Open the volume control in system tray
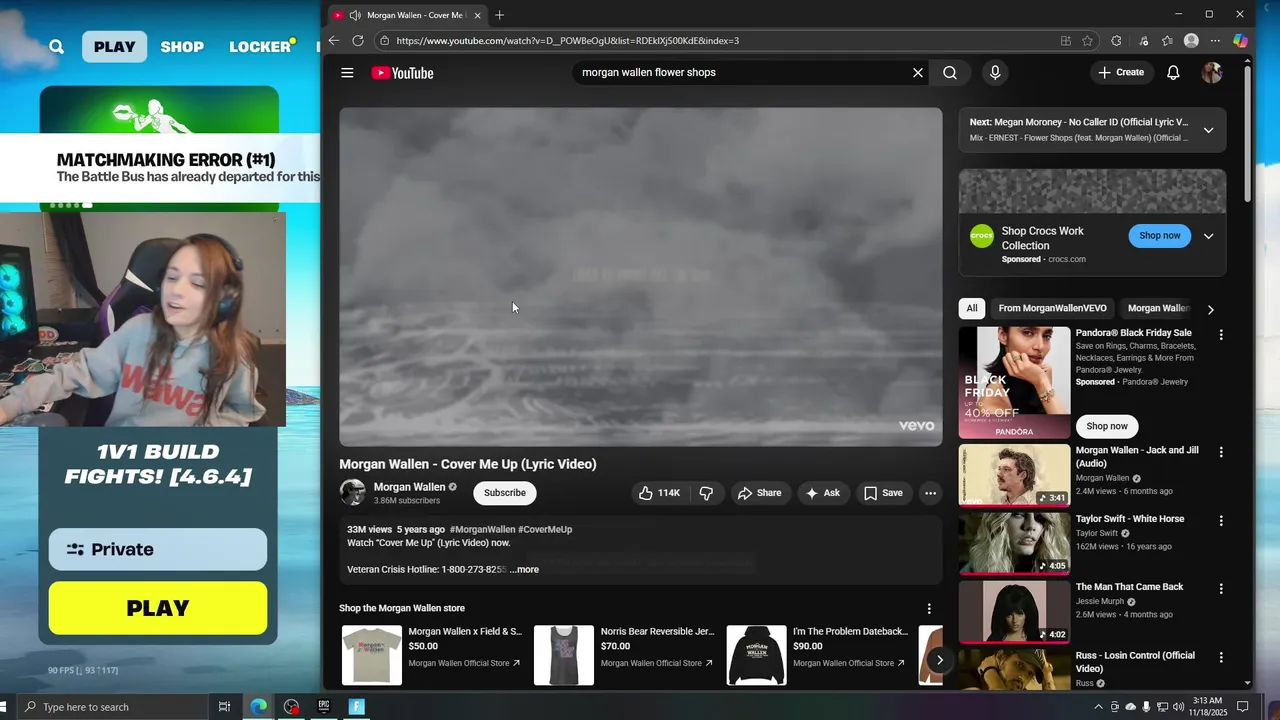Viewport: 1280px width, 720px height. pos(1179,706)
